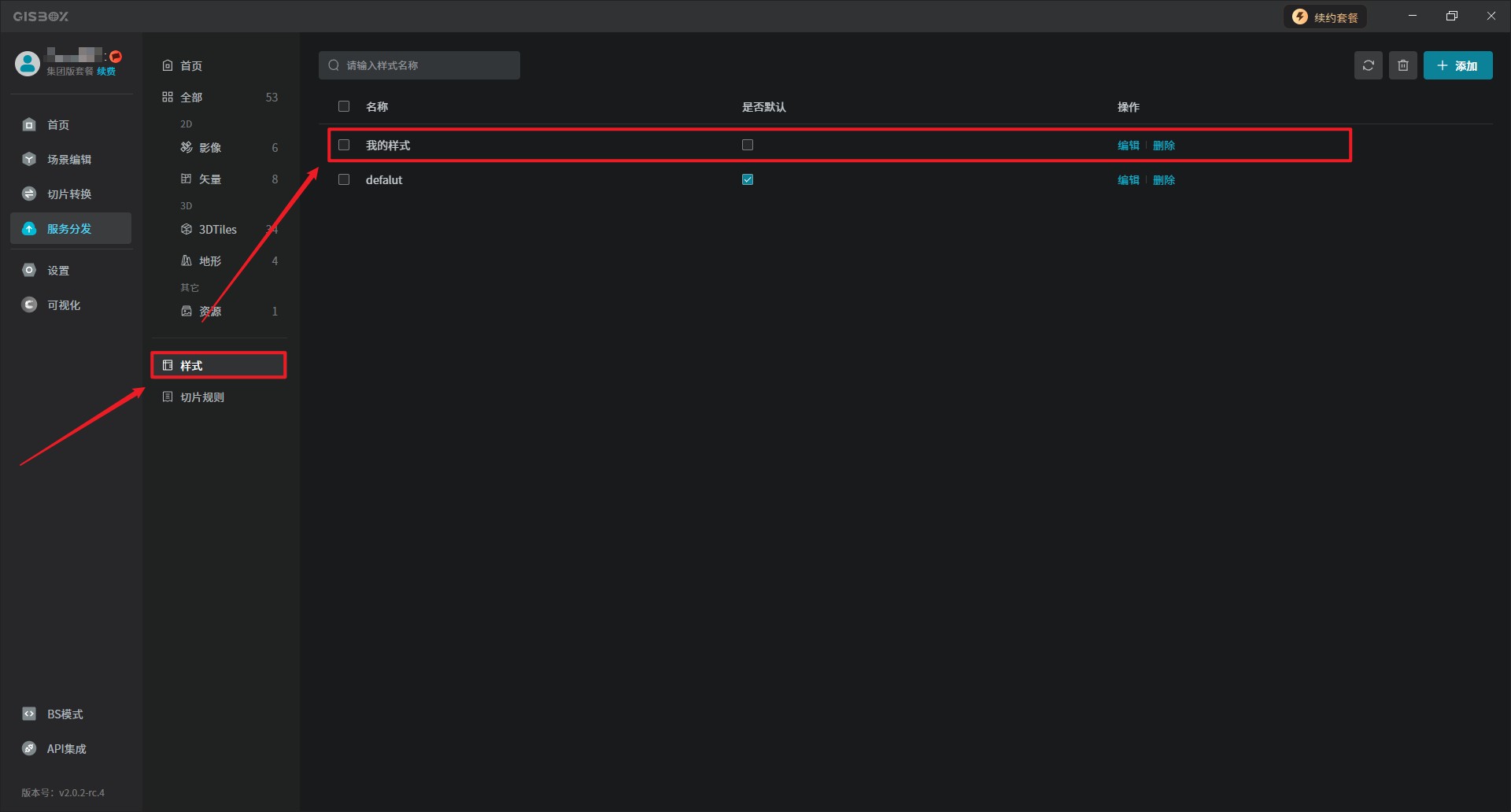Viewport: 1511px width, 812px height.
Task: Switch to BS模式
Action: pyautogui.click(x=65, y=714)
